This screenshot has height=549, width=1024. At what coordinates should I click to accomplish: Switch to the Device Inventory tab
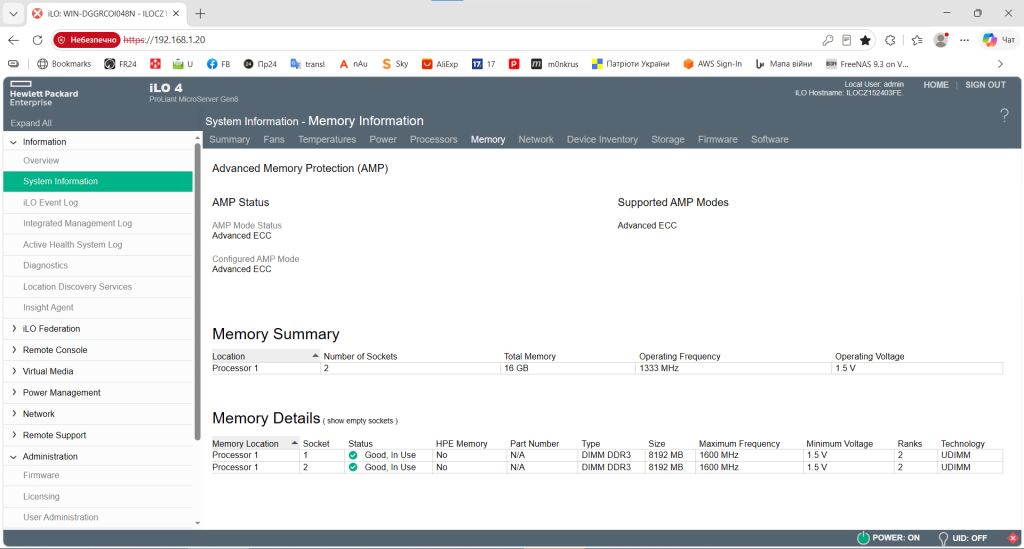[x=602, y=140]
